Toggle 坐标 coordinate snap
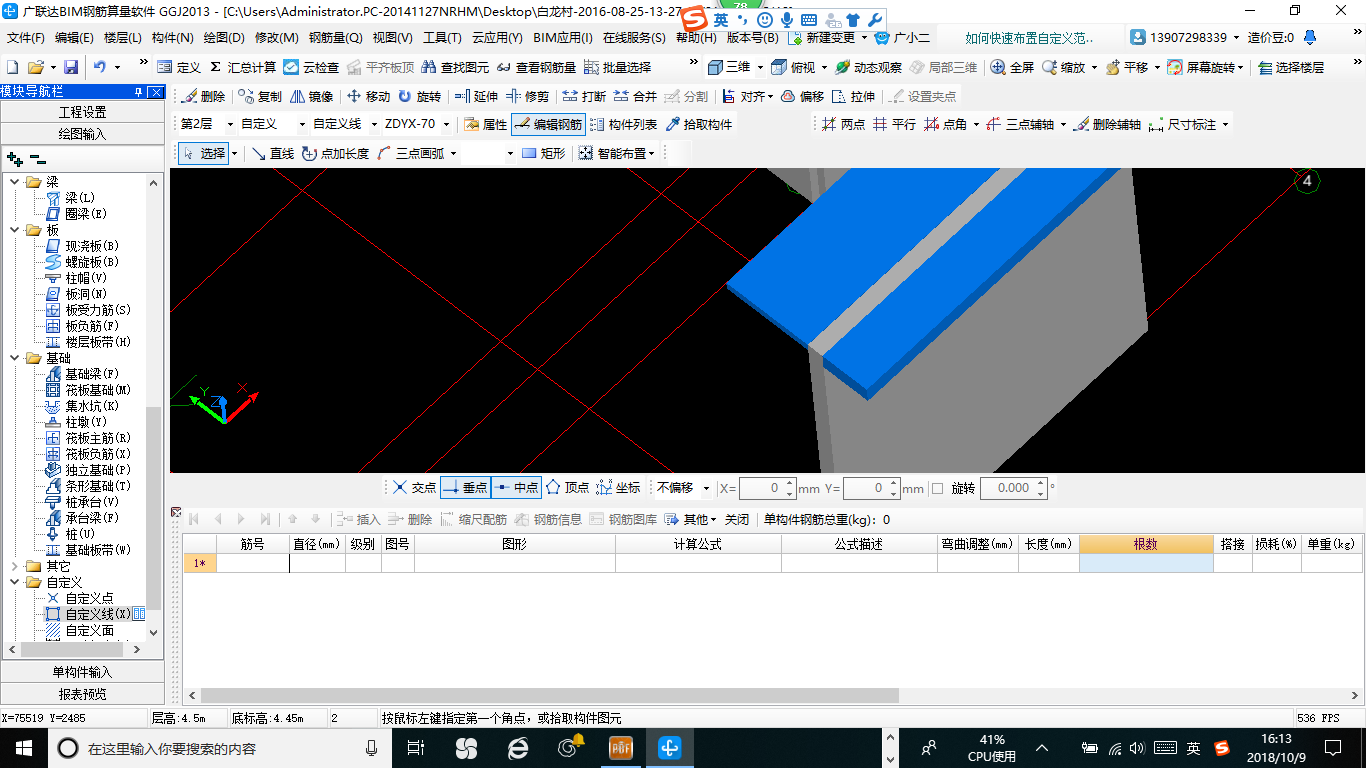Image resolution: width=1366 pixels, height=768 pixels. 618,488
